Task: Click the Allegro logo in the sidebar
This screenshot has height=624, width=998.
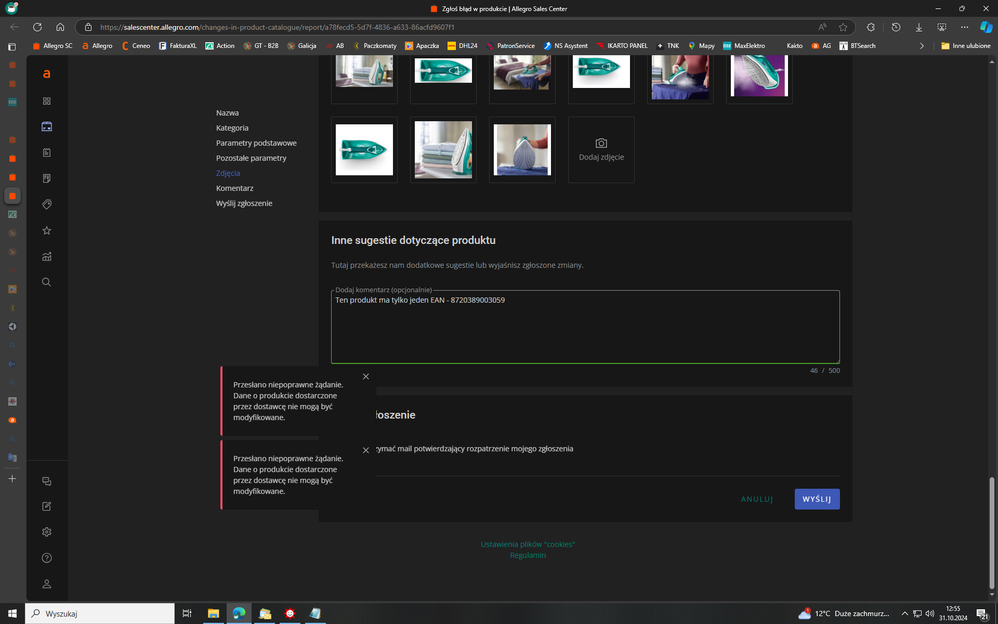Action: [x=46, y=74]
